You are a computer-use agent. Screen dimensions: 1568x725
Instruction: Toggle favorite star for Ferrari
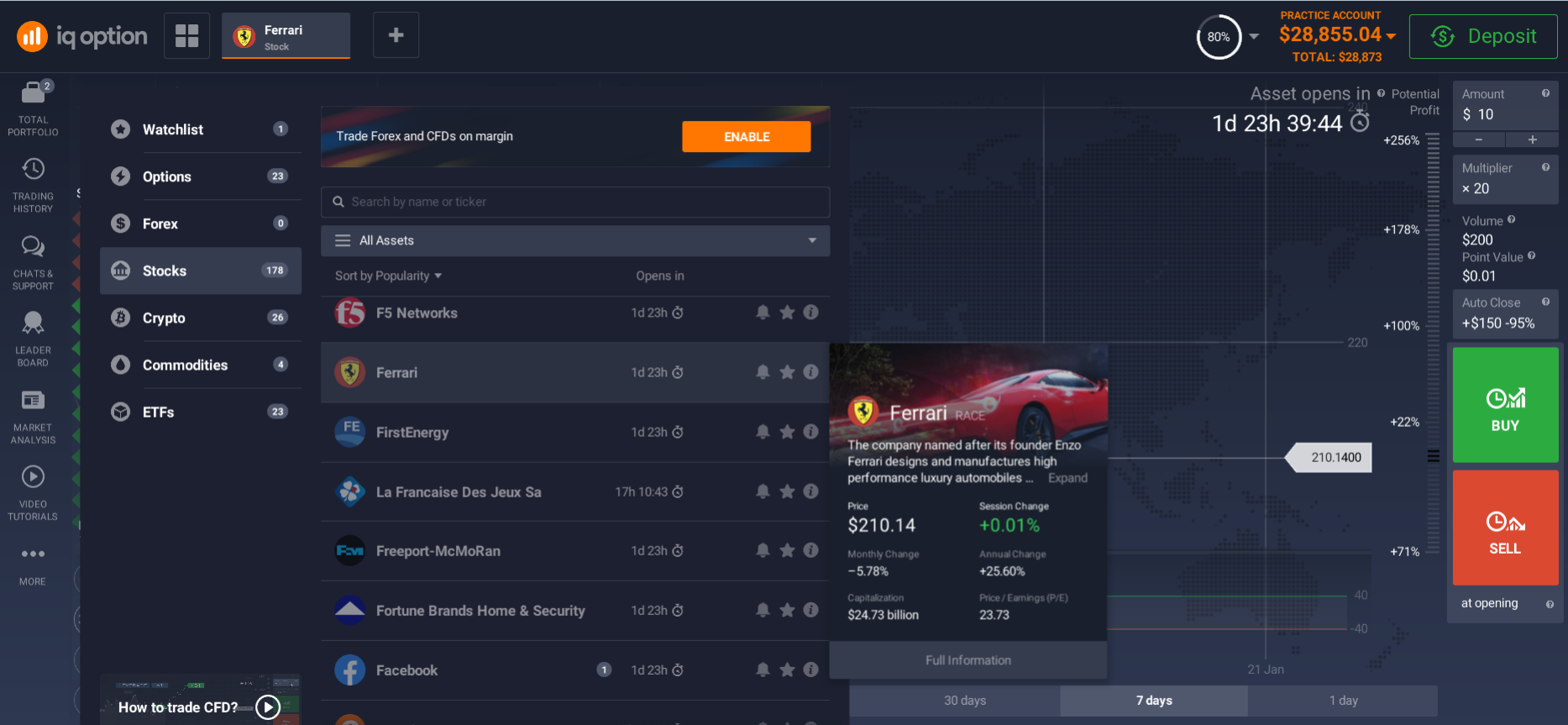pyautogui.click(x=787, y=372)
